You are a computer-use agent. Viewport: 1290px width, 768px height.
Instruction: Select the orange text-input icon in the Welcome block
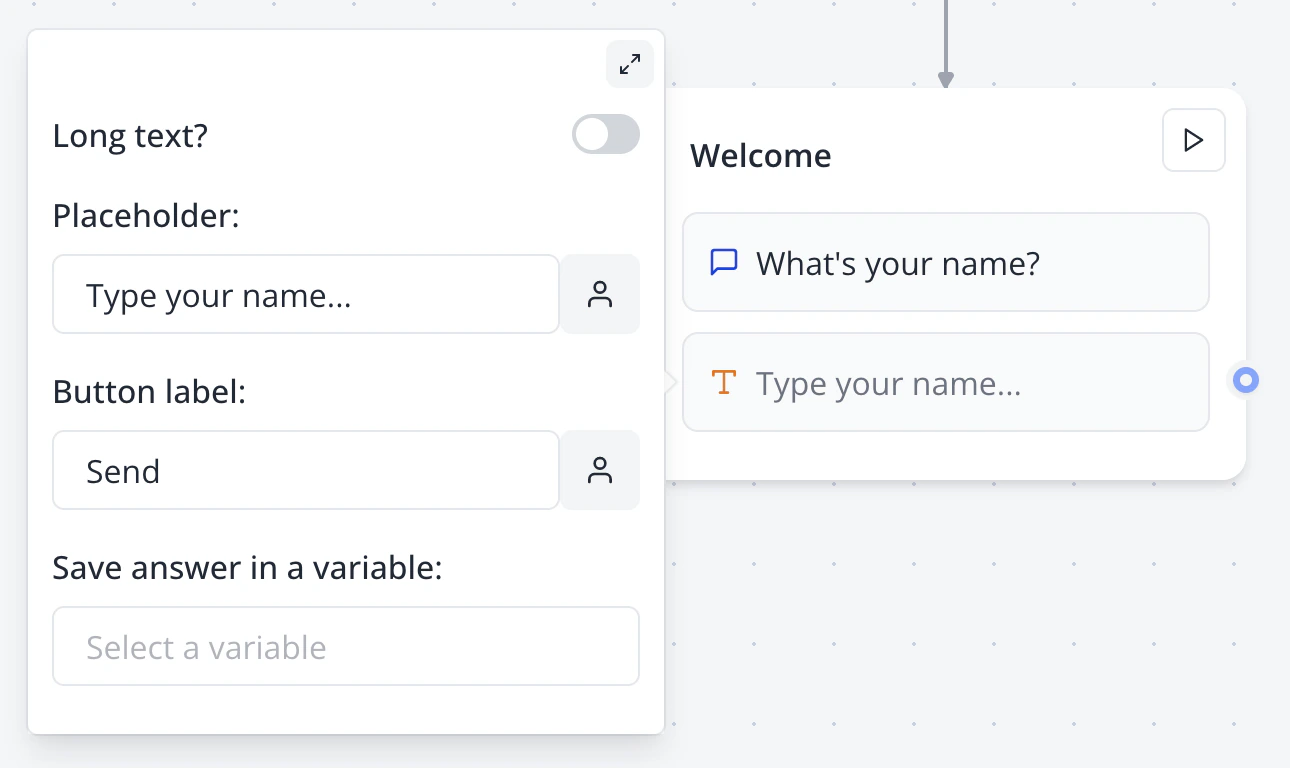click(723, 382)
